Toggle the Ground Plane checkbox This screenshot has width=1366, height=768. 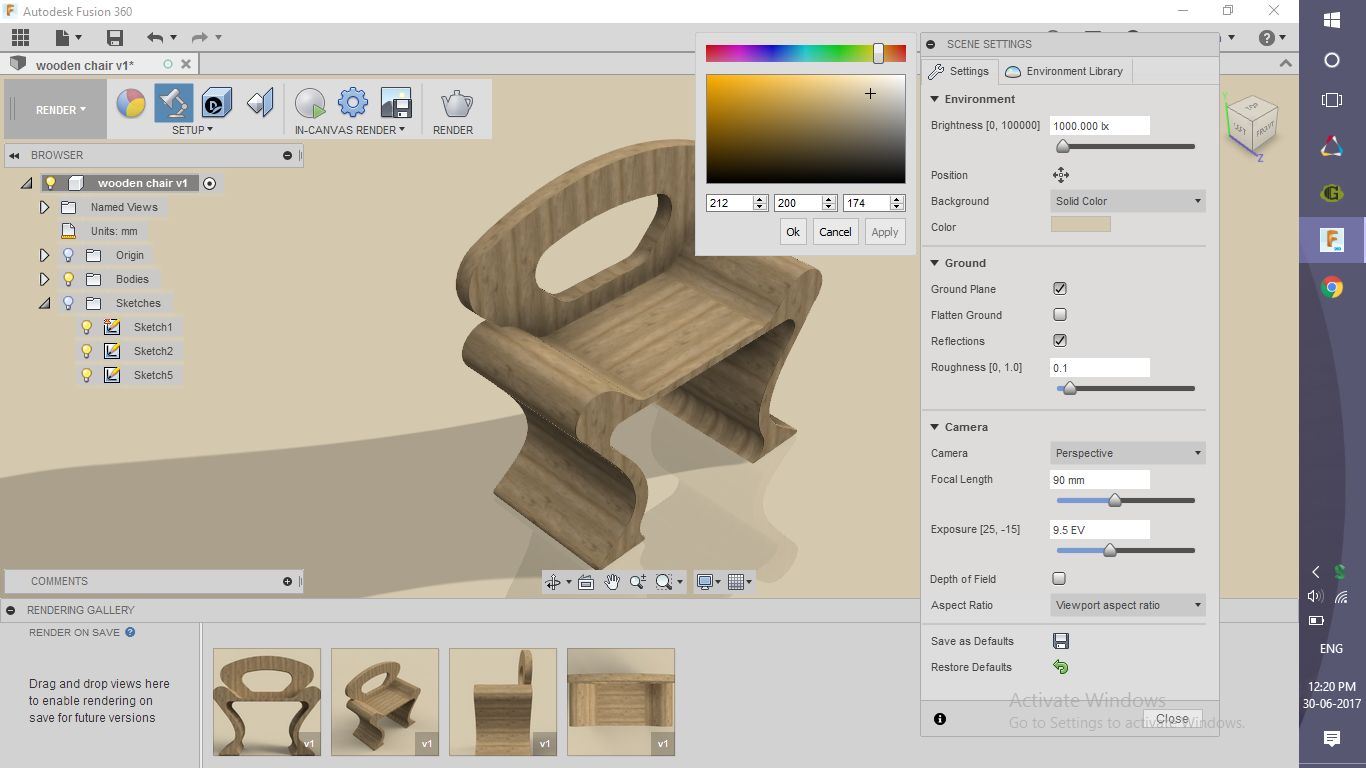[1060, 289]
